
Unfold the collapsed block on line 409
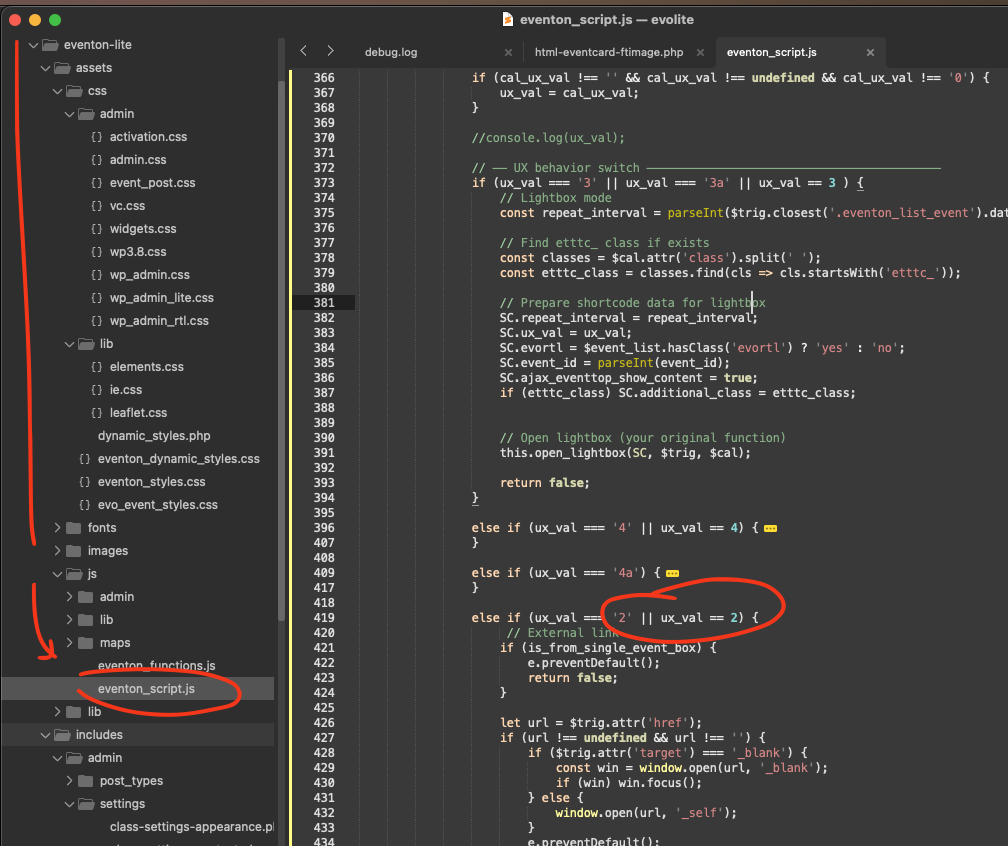672,573
